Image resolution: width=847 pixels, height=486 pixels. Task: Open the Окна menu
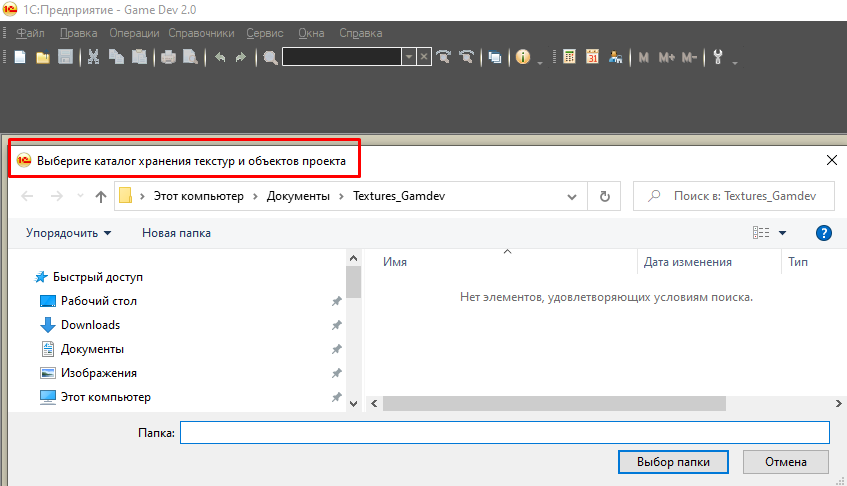click(x=311, y=33)
